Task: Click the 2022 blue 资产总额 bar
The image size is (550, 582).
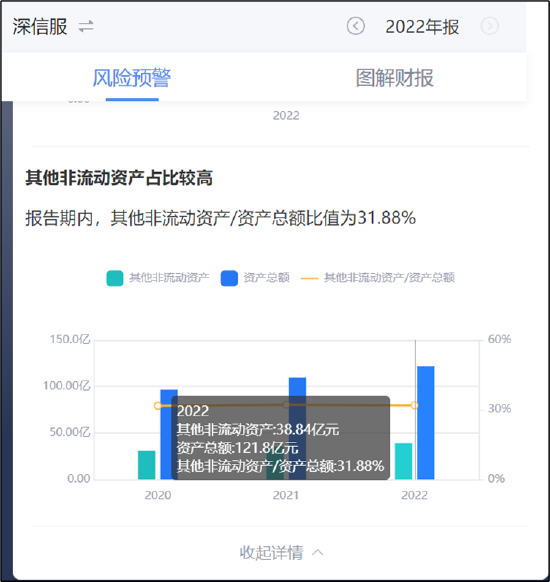Action: point(426,423)
